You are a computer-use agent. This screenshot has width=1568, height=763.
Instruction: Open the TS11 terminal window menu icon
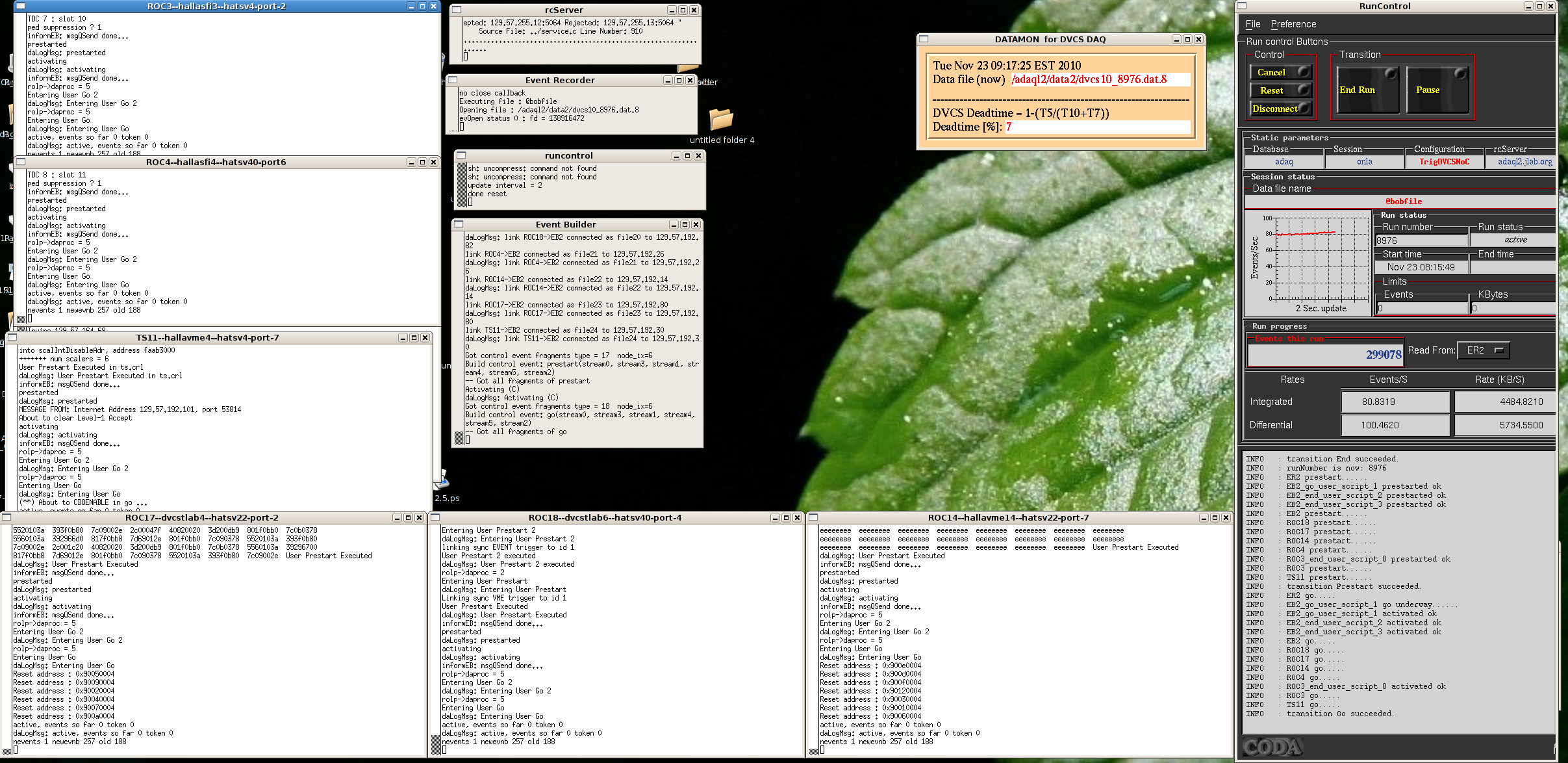coord(12,337)
